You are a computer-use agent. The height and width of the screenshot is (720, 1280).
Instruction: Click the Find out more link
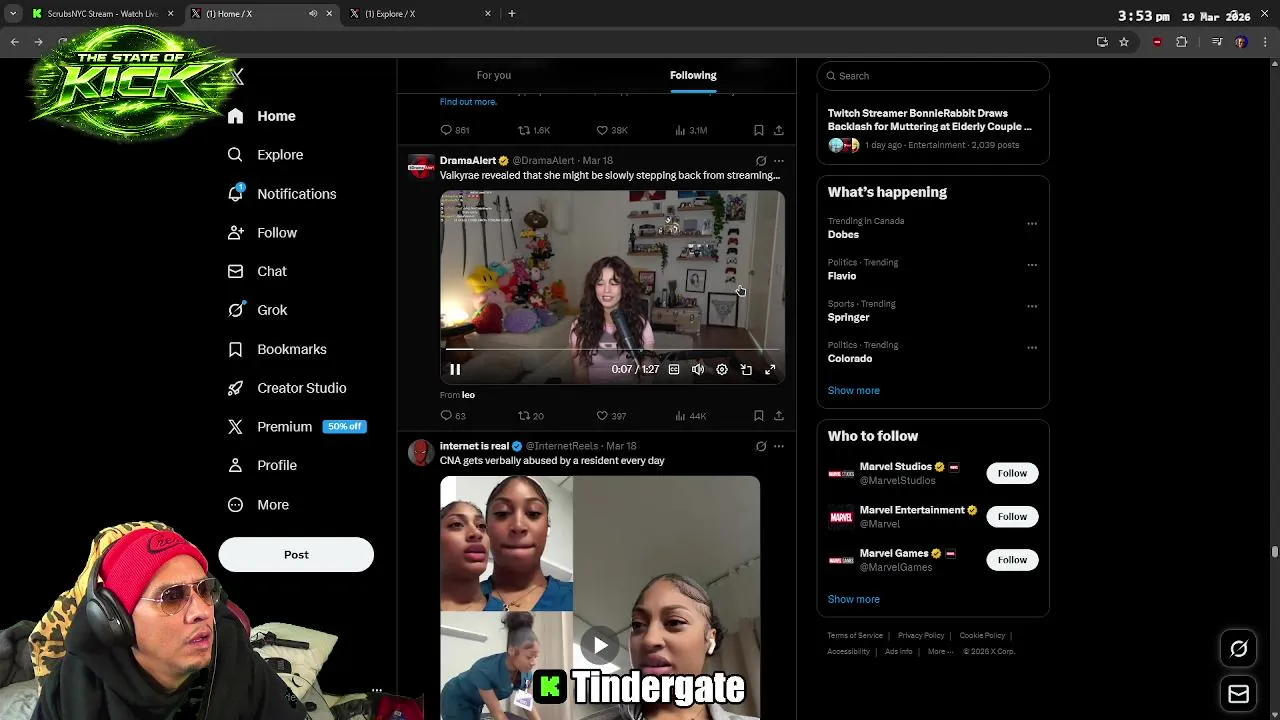tap(468, 102)
